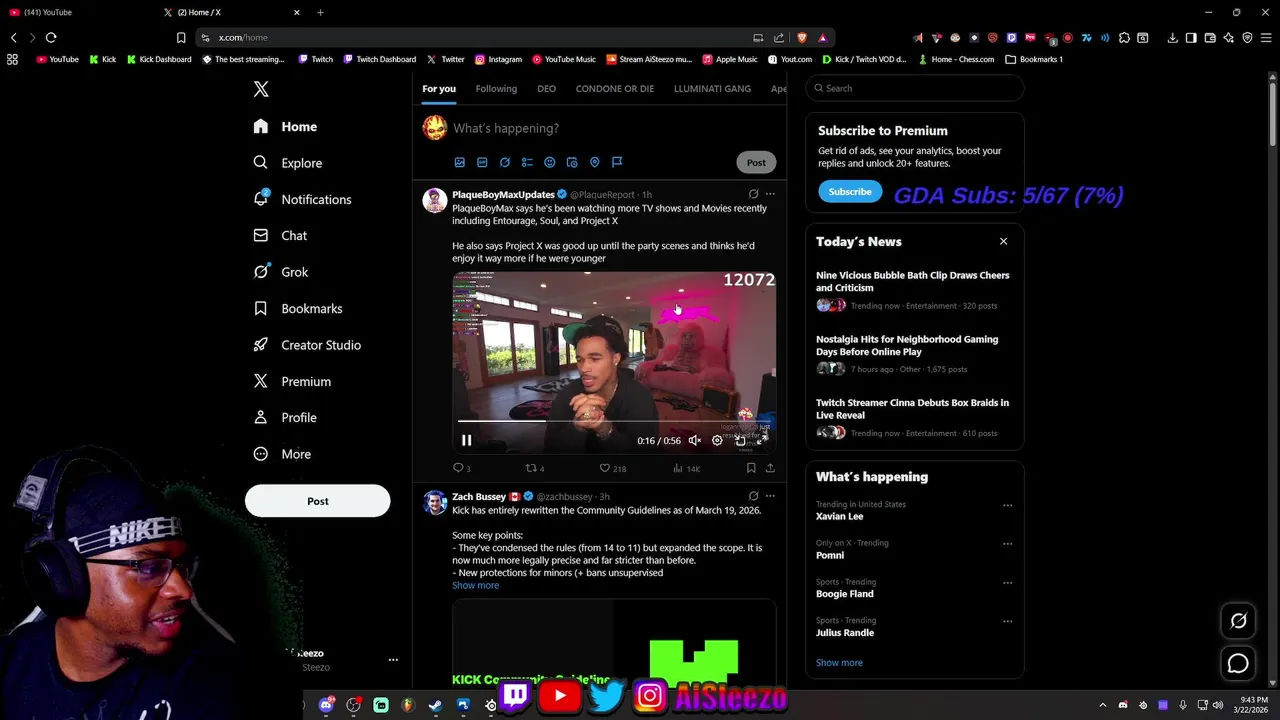
Task: Switch to the Following tab
Action: click(x=496, y=88)
